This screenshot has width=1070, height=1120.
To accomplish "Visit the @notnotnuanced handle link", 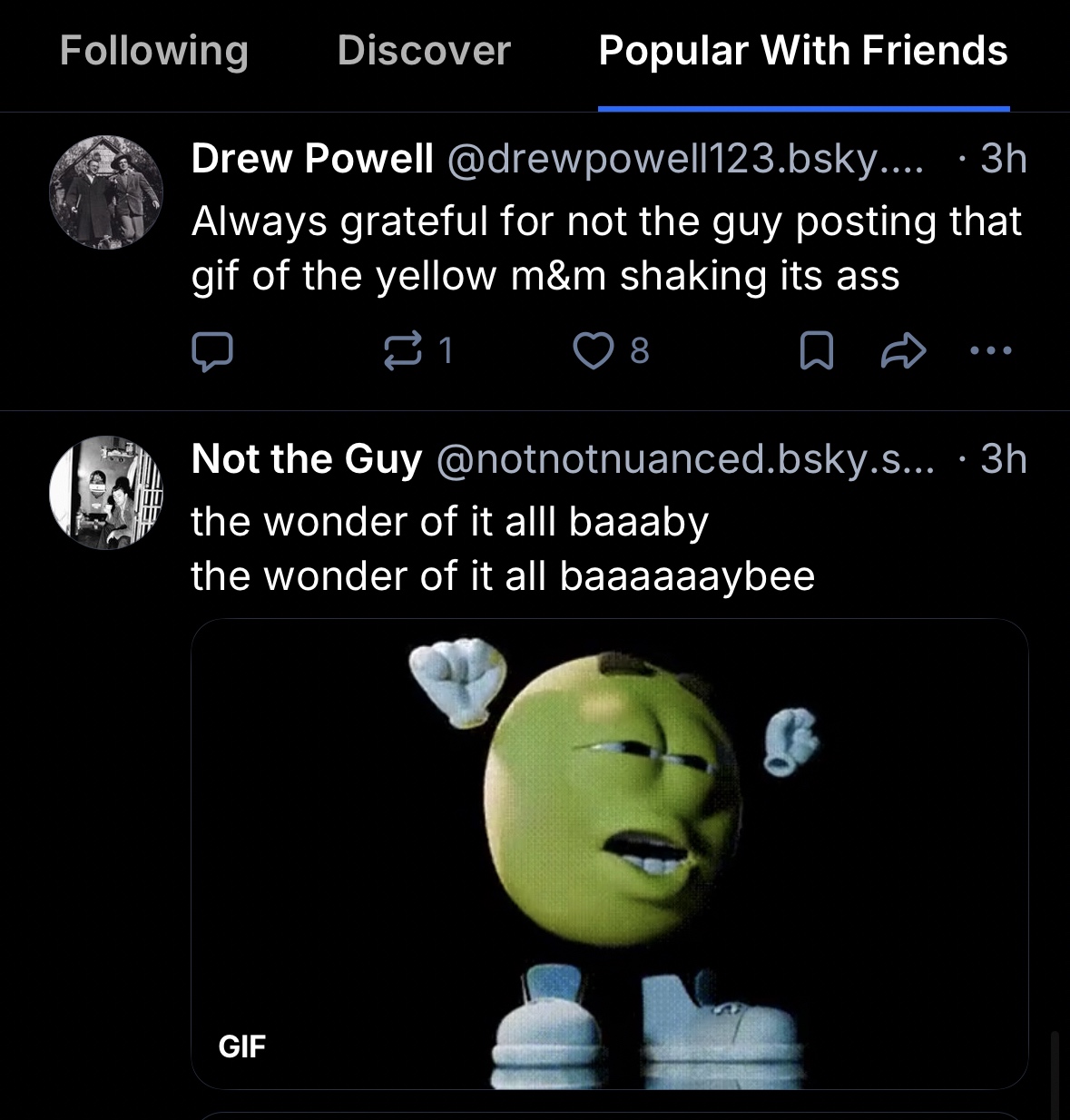I will 684,459.
